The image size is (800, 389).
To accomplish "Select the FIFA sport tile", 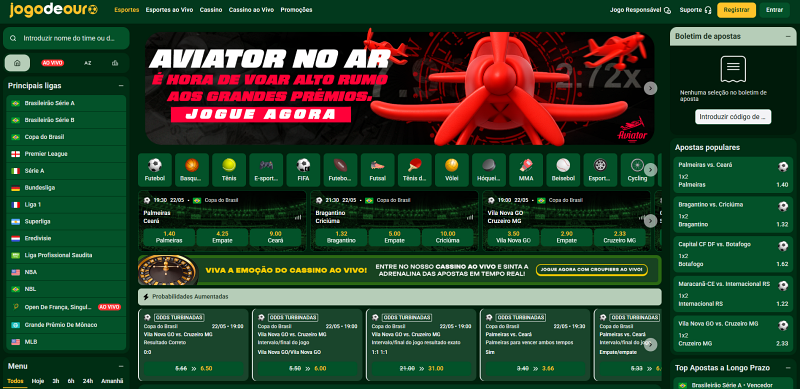I will click(303, 170).
